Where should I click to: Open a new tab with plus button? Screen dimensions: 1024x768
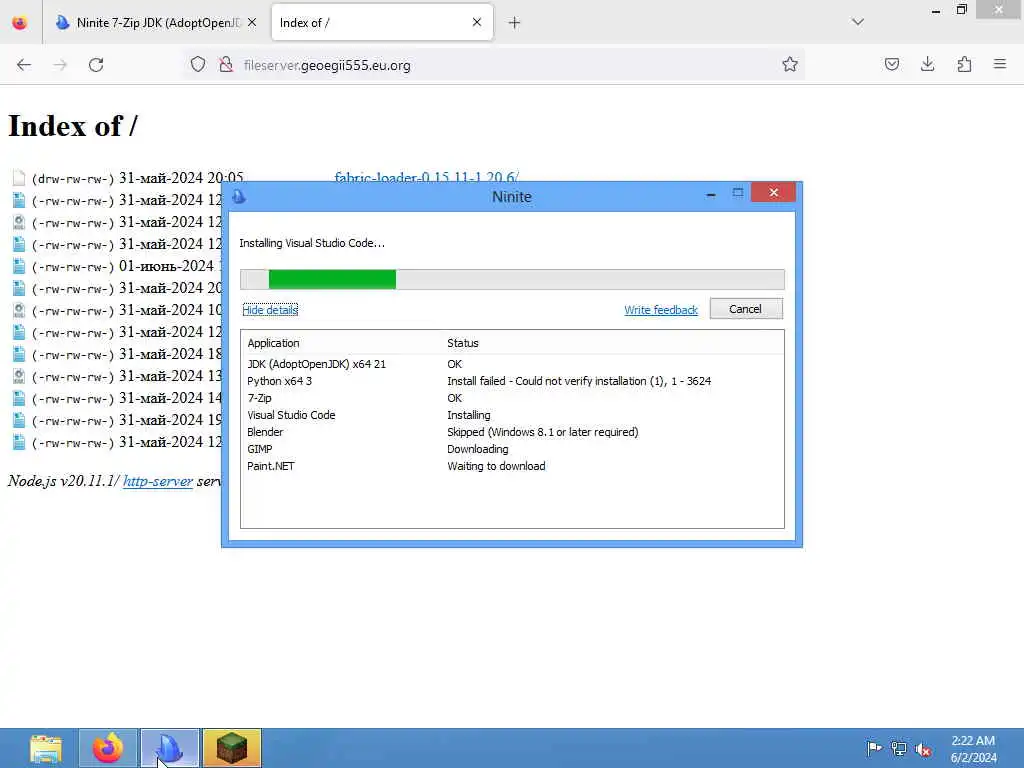(x=514, y=23)
